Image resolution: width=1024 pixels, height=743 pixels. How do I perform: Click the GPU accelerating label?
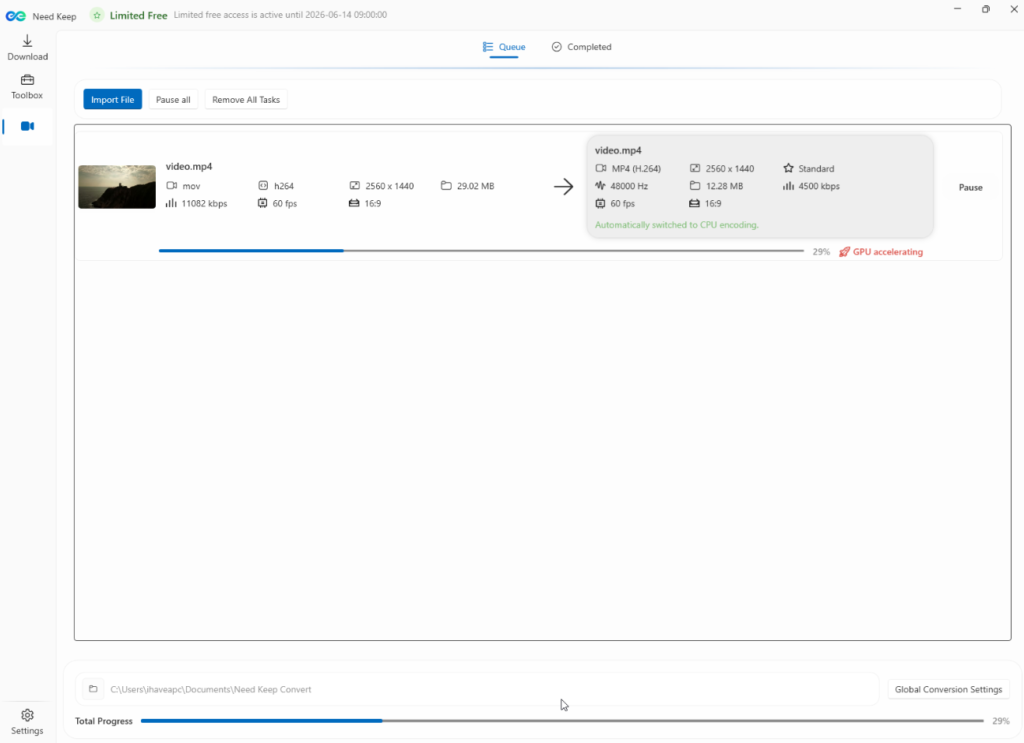click(888, 252)
